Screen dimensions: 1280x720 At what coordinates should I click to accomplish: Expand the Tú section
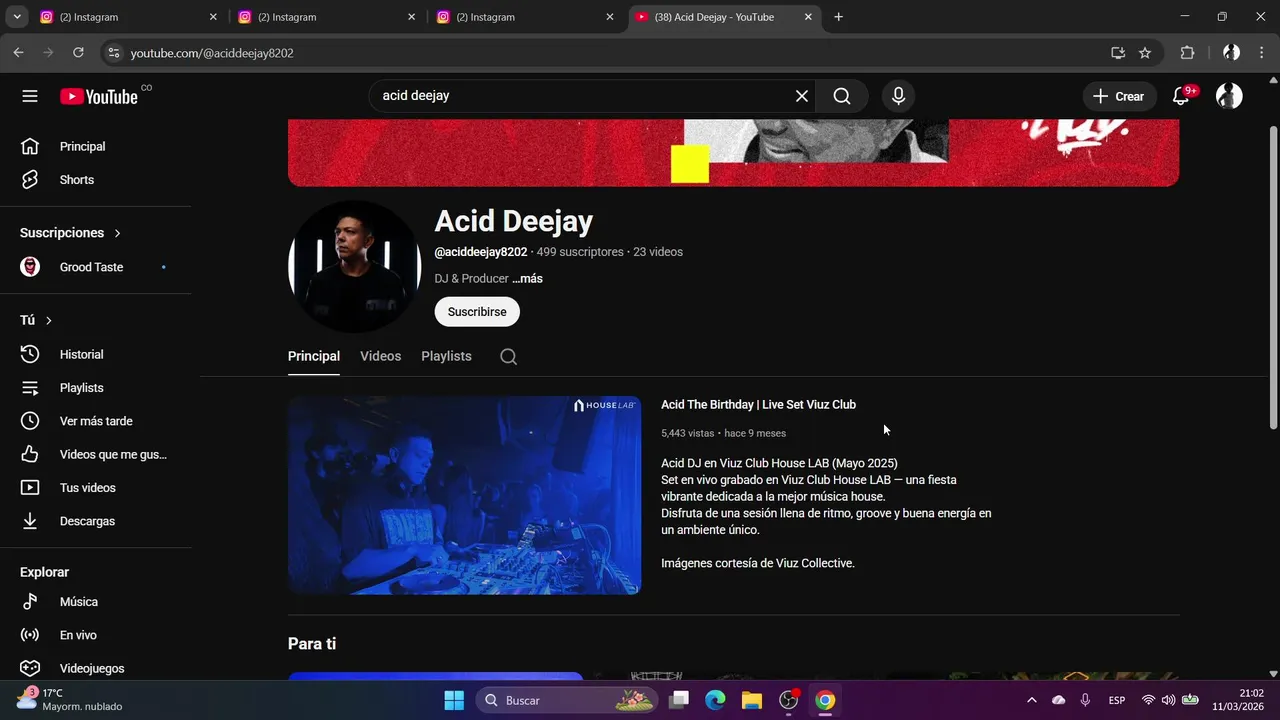point(36,320)
